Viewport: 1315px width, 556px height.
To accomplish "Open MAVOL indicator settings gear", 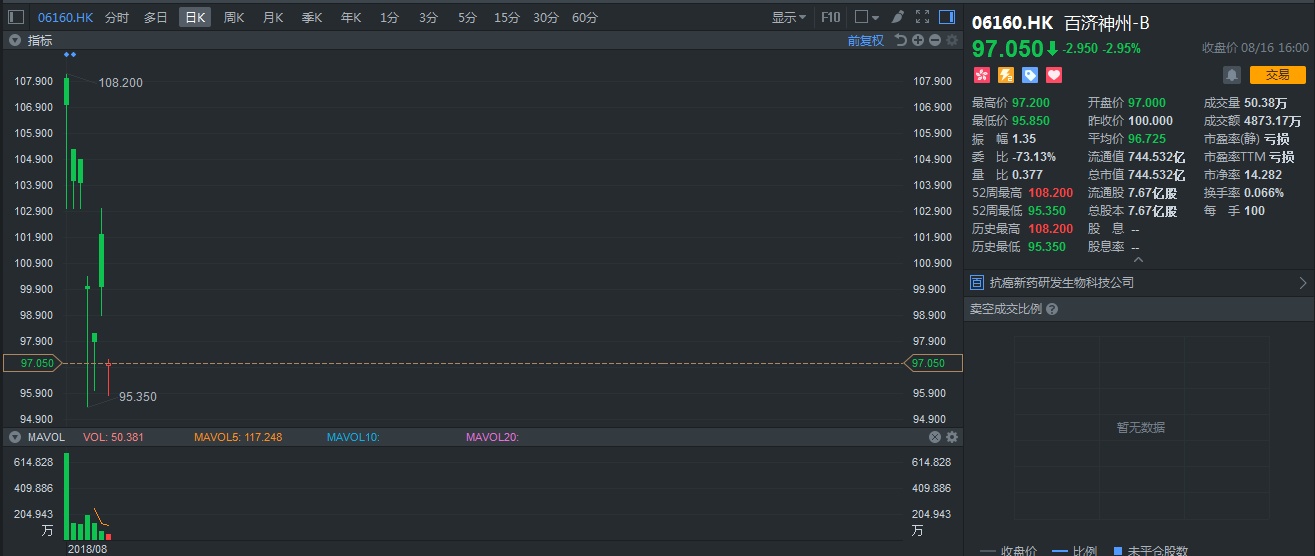I will pyautogui.click(x=951, y=437).
